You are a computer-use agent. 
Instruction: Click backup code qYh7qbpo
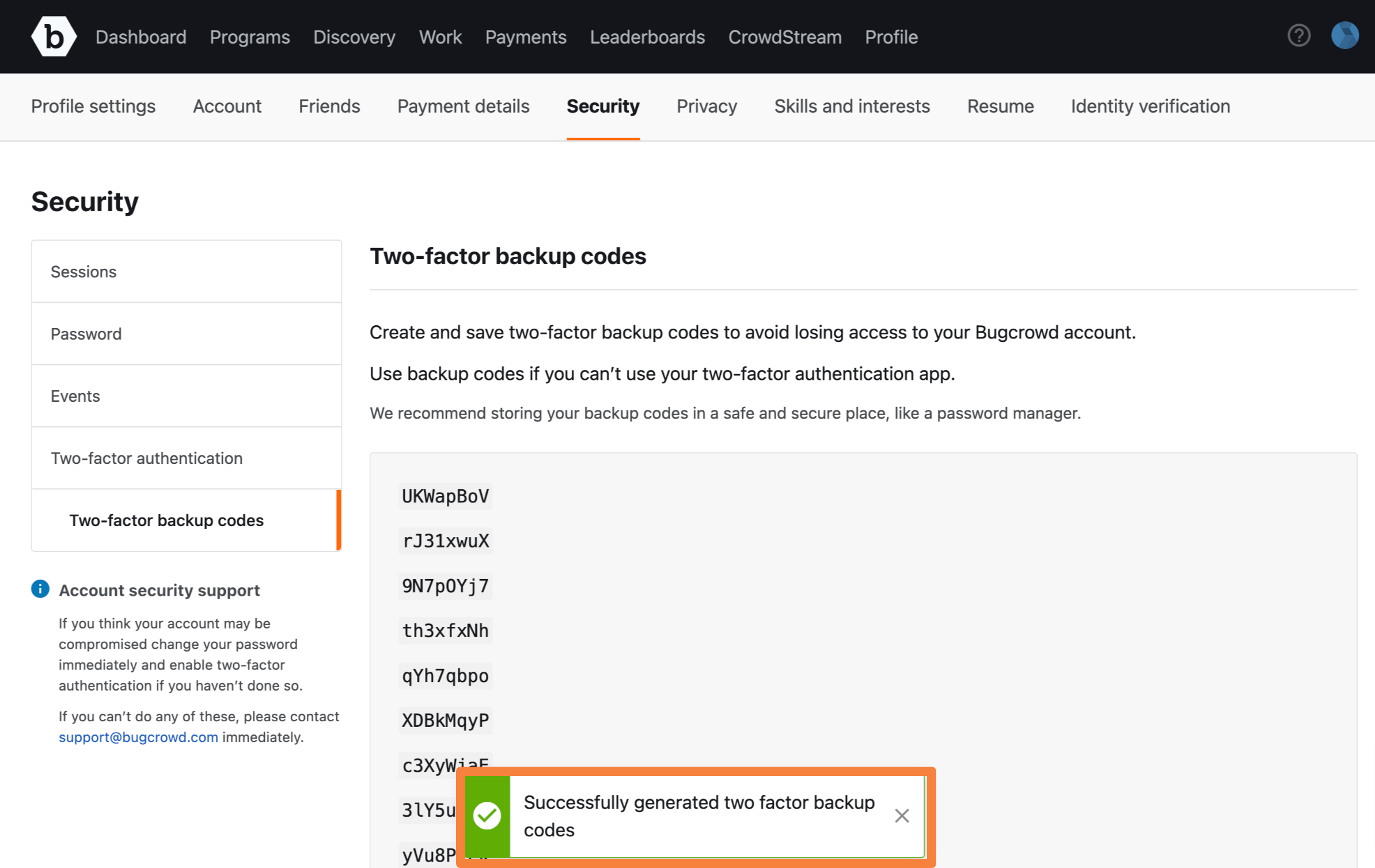pyautogui.click(x=445, y=676)
